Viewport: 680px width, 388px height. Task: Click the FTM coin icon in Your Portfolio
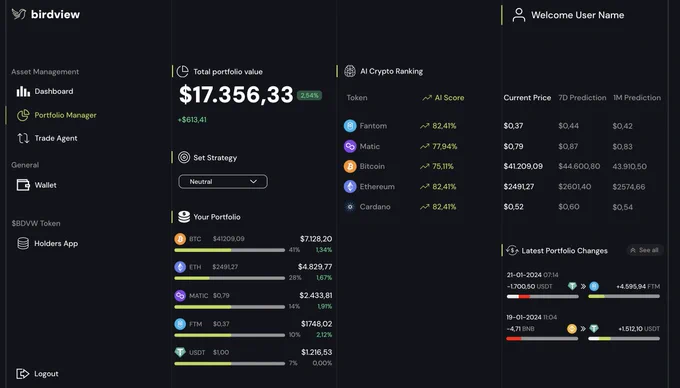click(x=180, y=324)
